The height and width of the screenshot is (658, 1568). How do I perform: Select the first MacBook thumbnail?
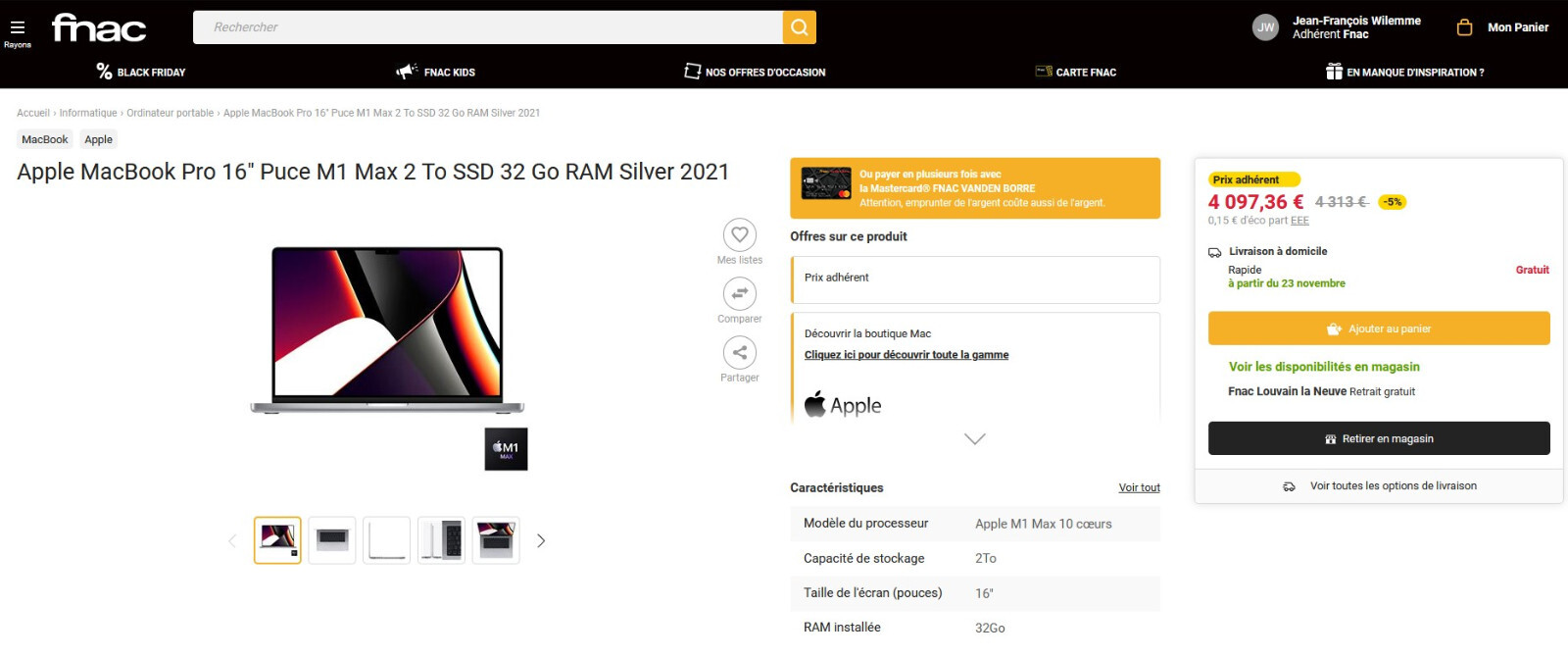click(x=277, y=540)
